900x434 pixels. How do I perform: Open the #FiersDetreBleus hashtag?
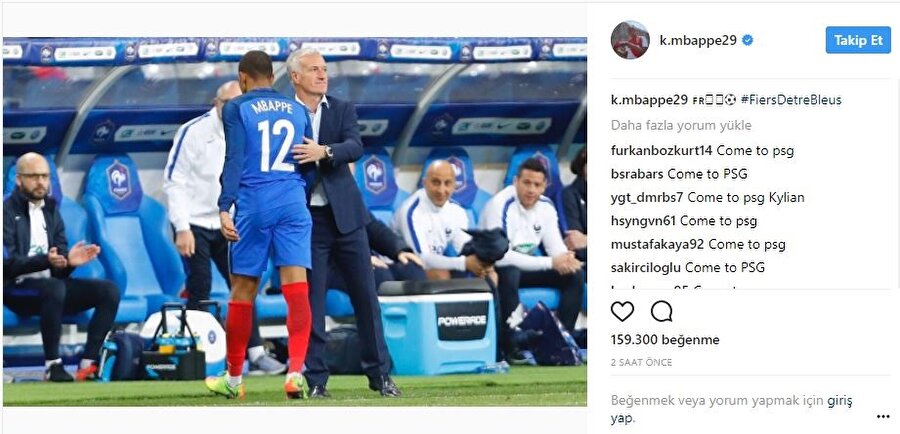click(791, 100)
